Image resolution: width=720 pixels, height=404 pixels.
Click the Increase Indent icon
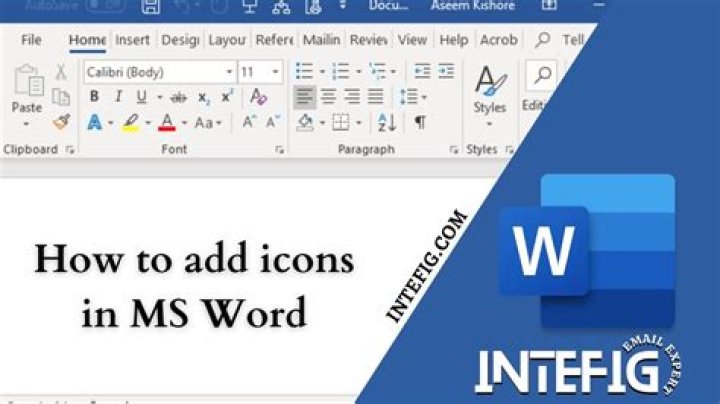(x=447, y=72)
